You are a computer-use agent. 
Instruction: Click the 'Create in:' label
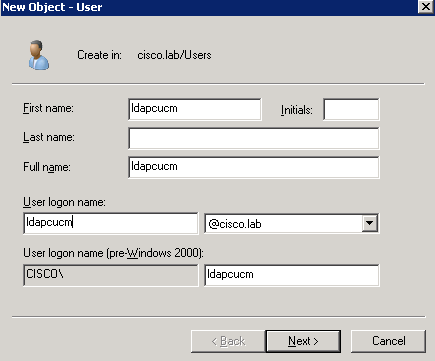pyautogui.click(x=100, y=55)
